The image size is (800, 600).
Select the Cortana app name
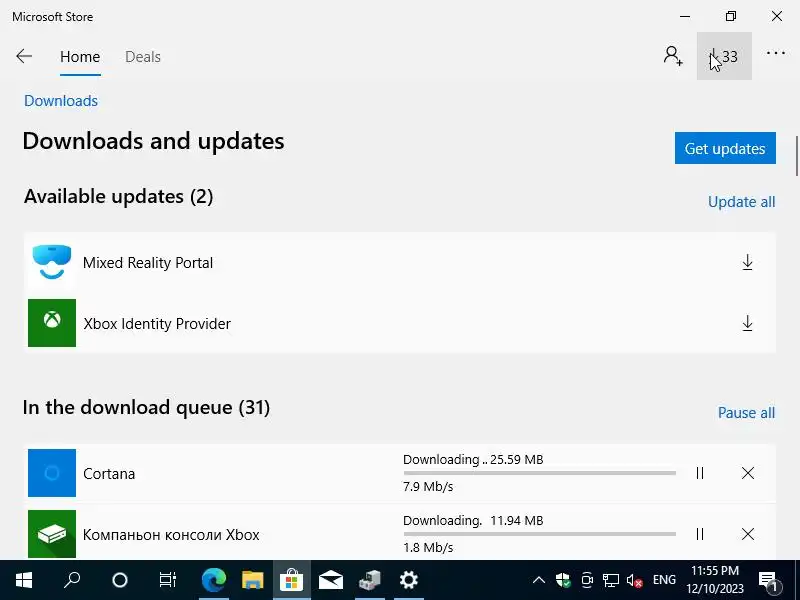[x=109, y=473]
